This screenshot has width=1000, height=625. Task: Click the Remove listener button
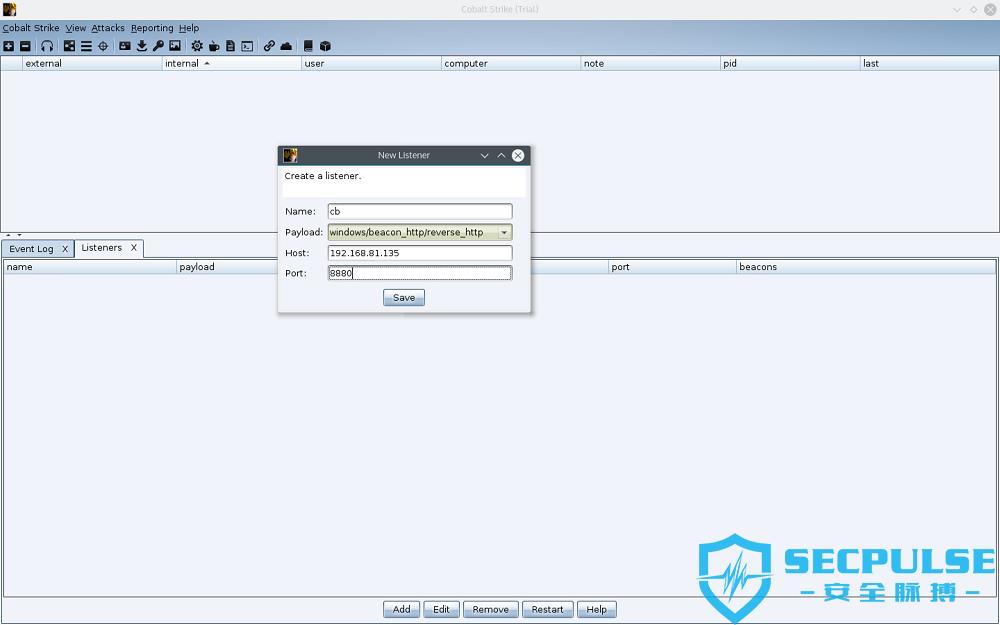coord(490,609)
